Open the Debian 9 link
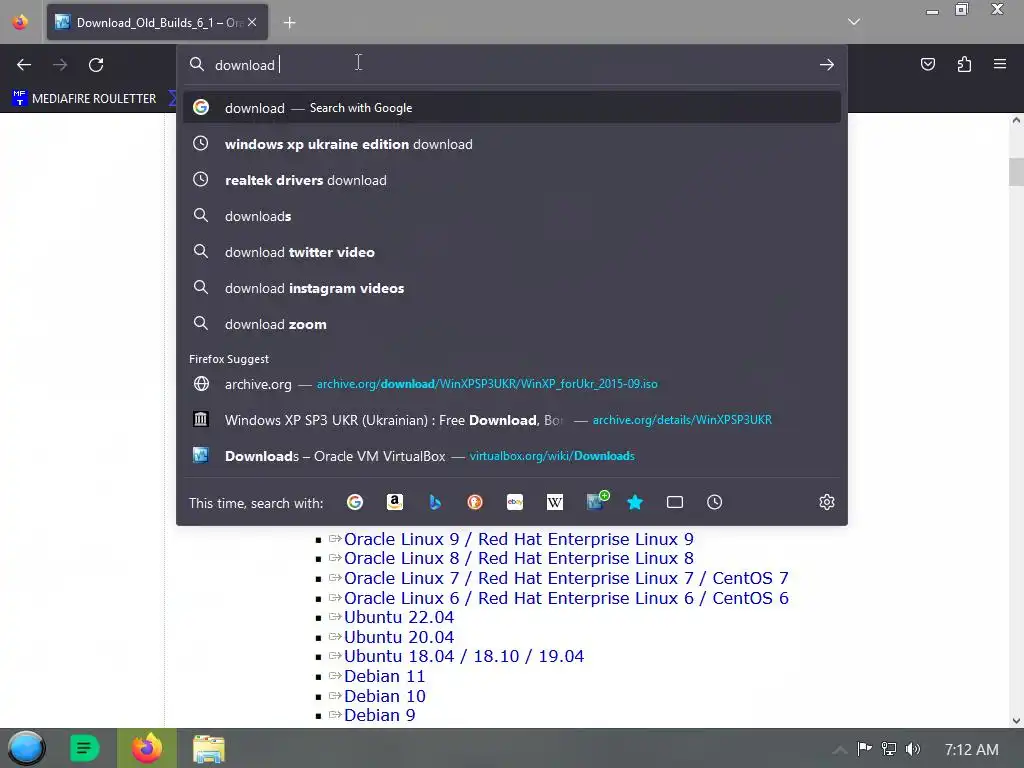Viewport: 1024px width, 768px height. (379, 716)
